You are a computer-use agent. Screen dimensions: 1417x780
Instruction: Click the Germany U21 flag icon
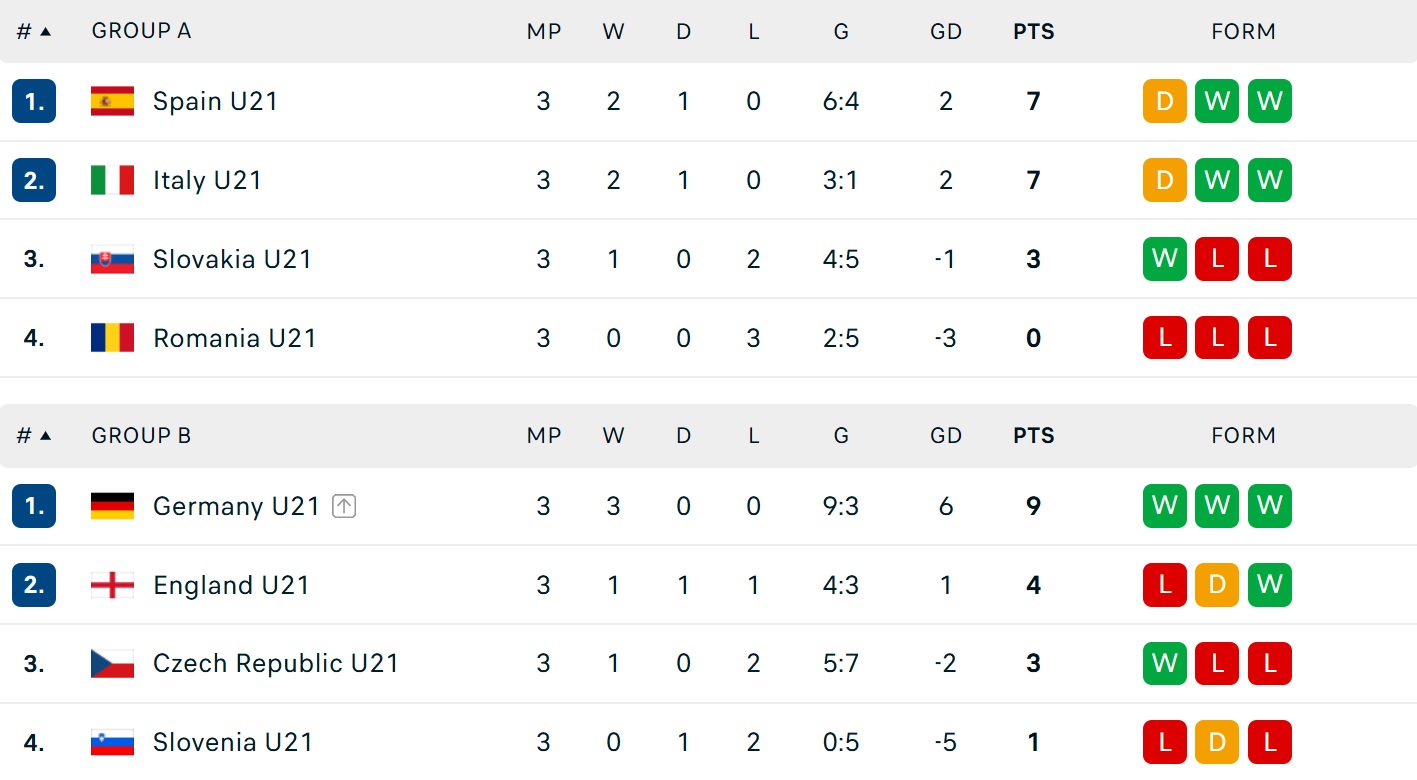pos(112,506)
